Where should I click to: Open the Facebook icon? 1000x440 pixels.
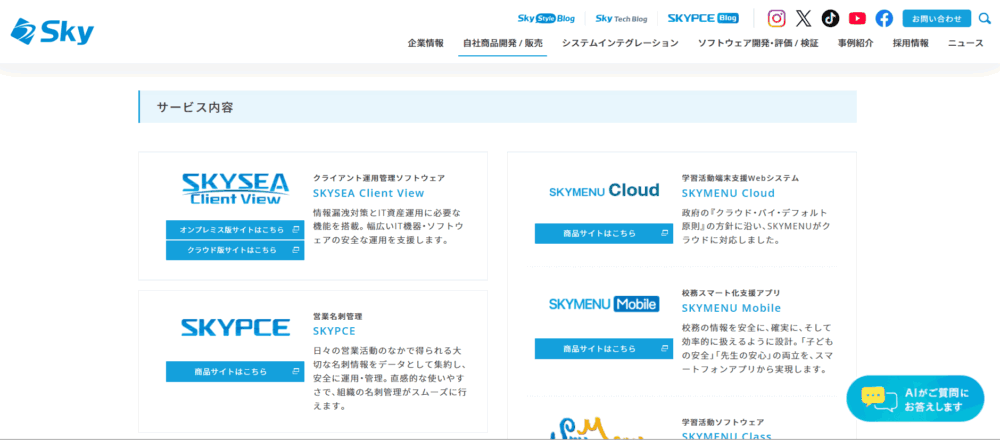tap(884, 18)
